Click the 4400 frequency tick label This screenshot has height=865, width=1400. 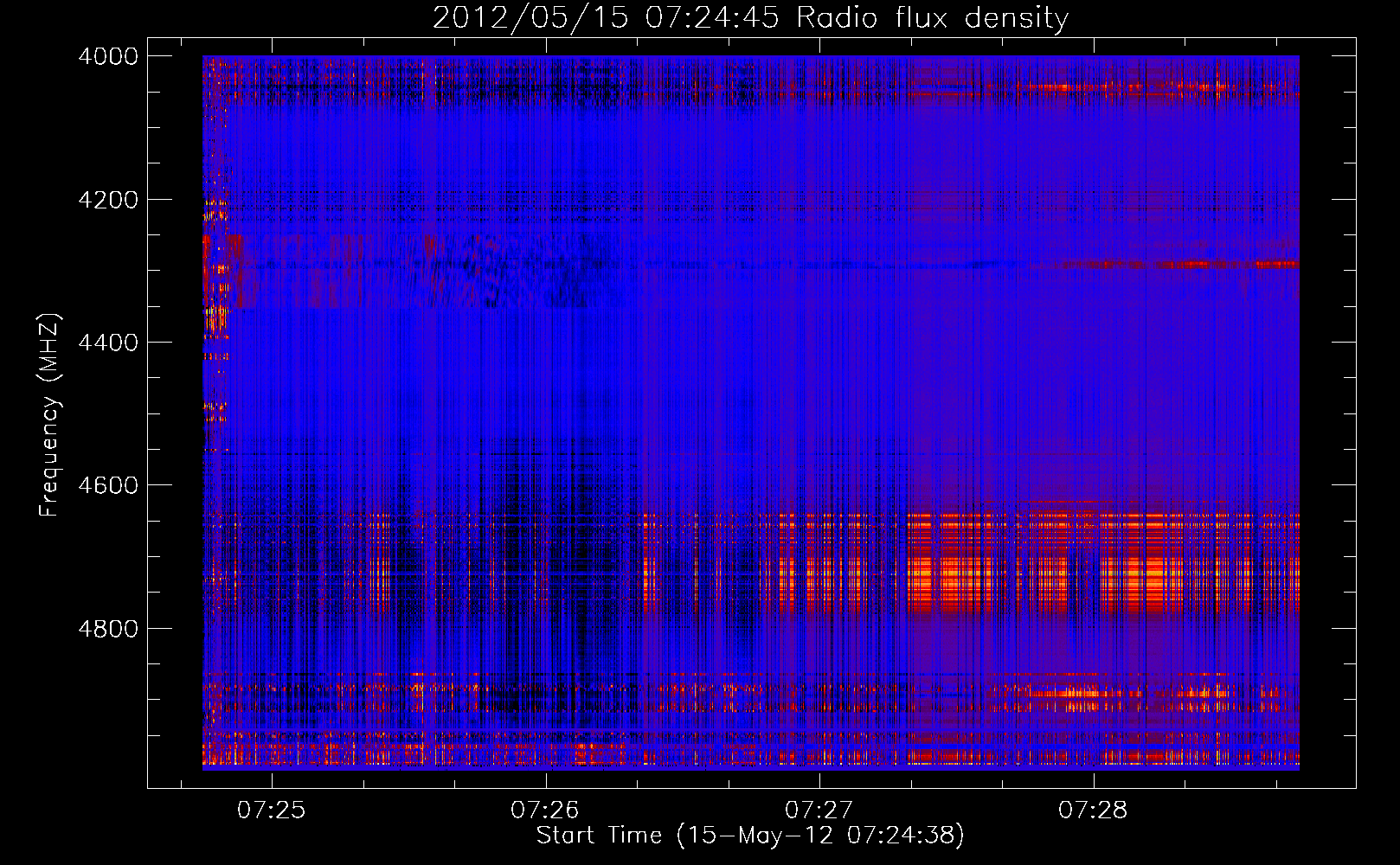[x=108, y=343]
